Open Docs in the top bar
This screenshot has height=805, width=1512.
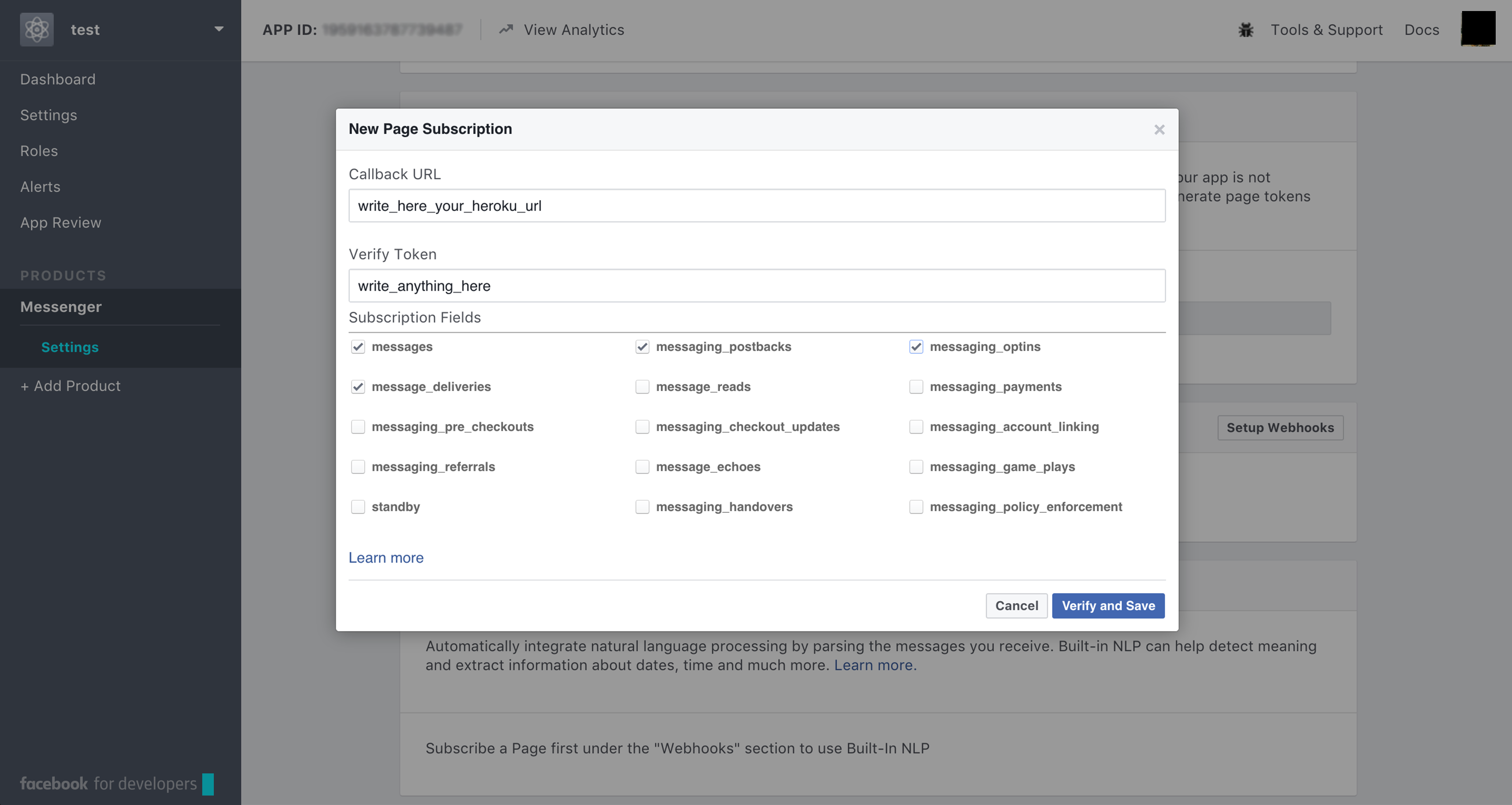[1421, 29]
